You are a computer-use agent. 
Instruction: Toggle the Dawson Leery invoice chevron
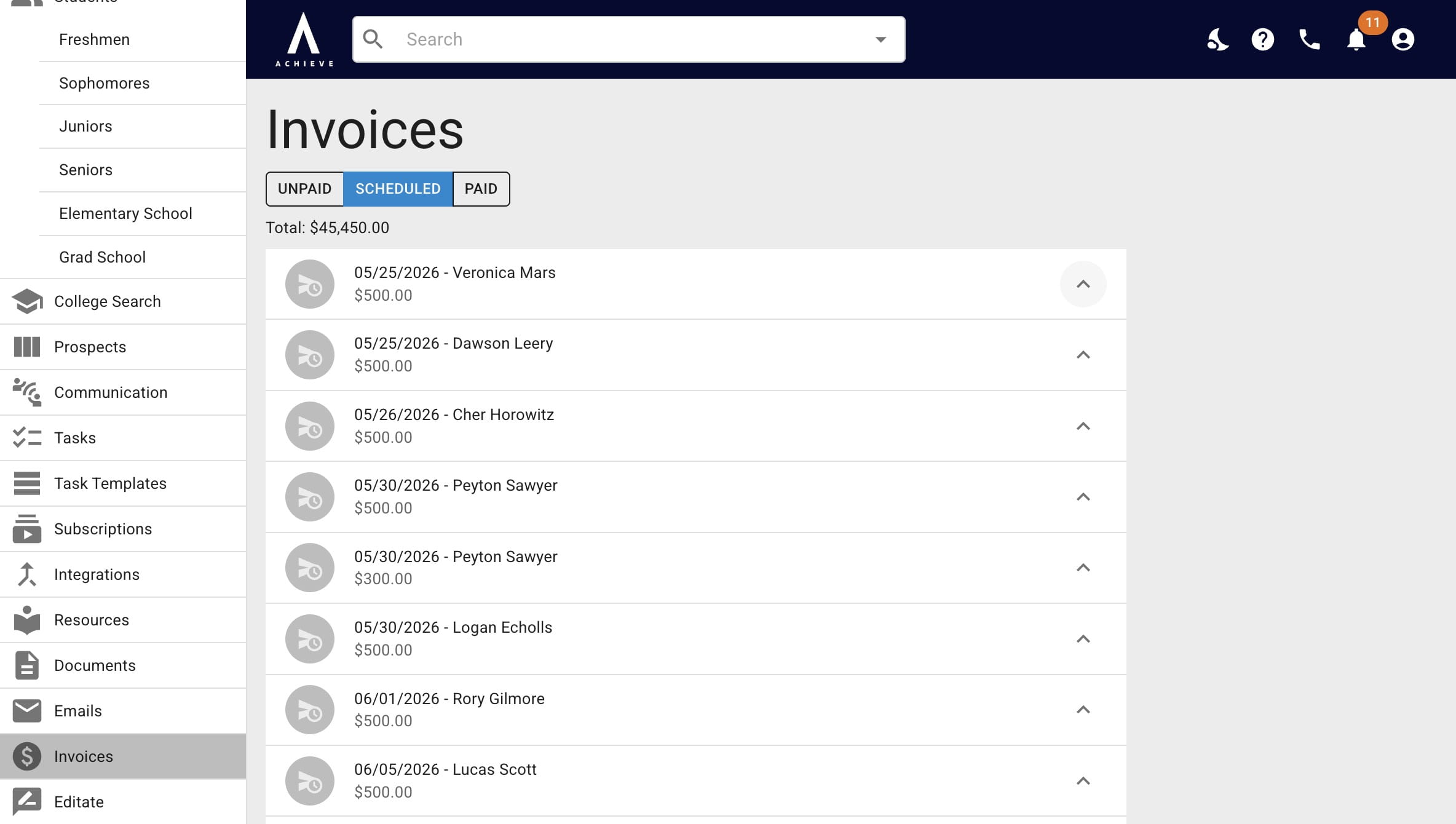click(x=1083, y=355)
